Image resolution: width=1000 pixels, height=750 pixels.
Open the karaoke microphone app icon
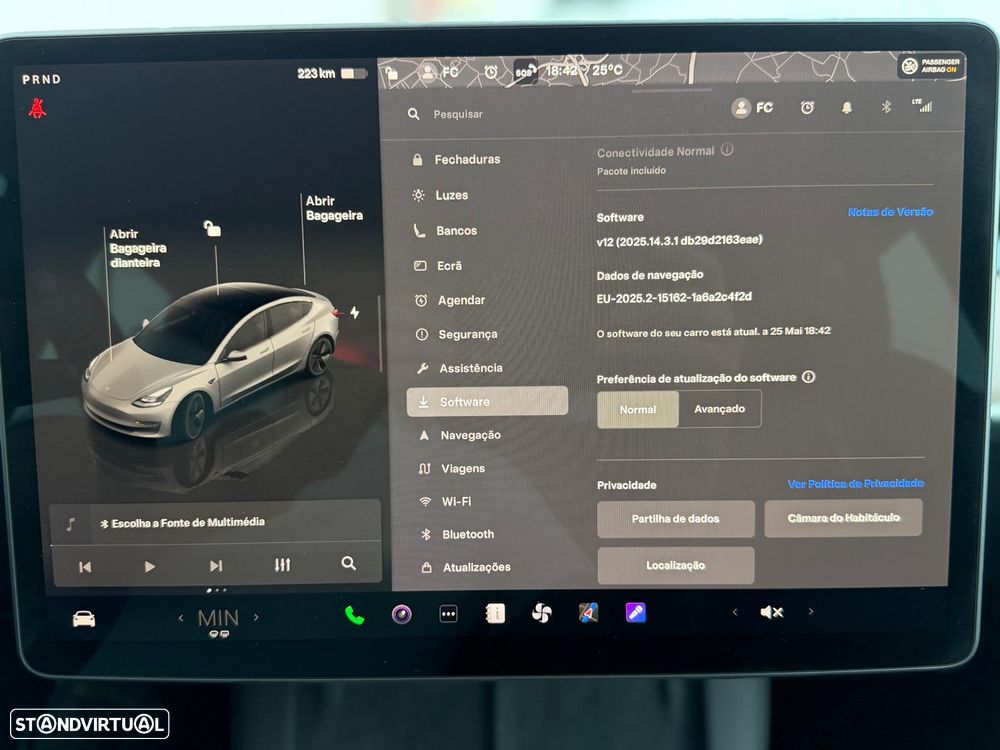[x=635, y=612]
